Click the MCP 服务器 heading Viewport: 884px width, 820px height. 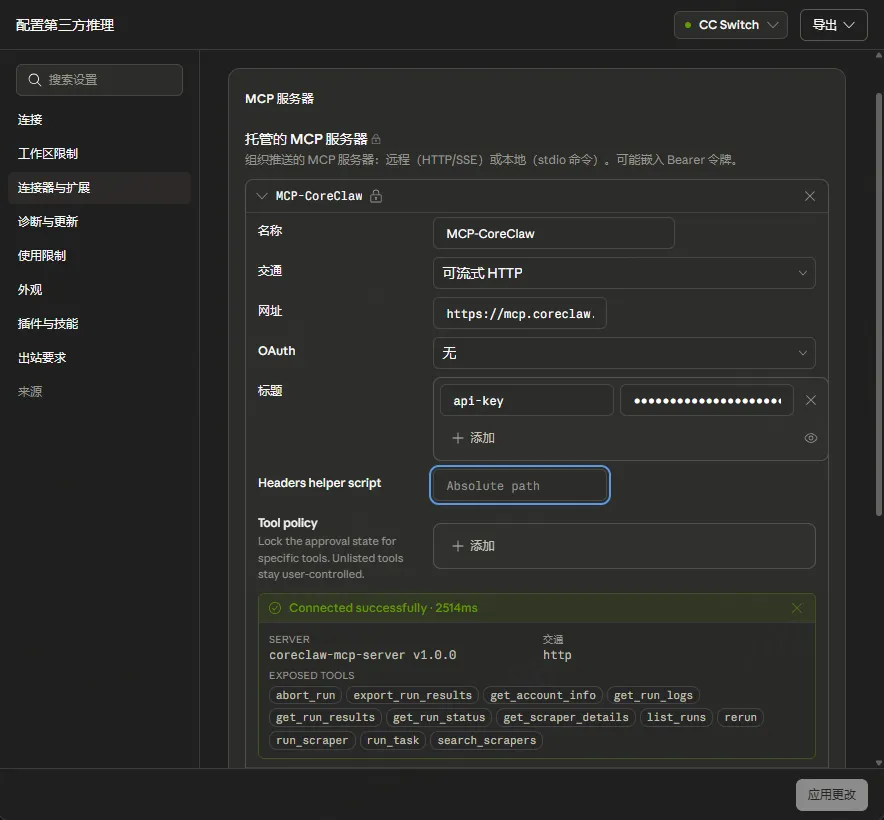280,99
